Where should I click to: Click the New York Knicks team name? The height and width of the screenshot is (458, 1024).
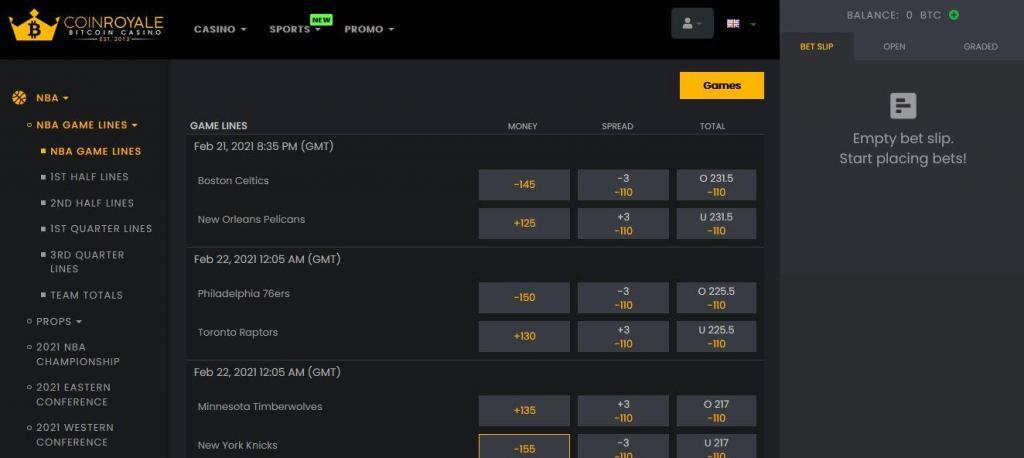pos(238,446)
